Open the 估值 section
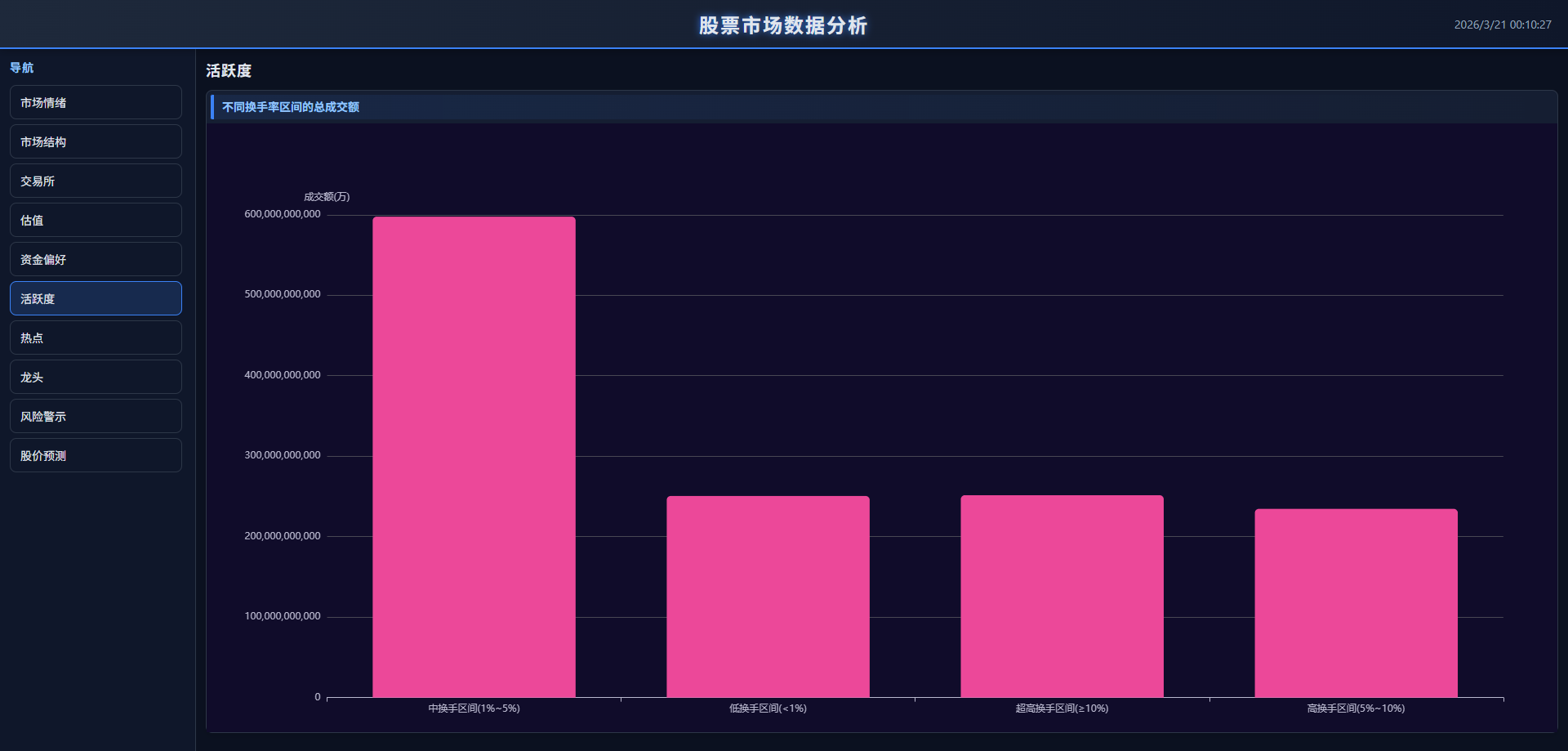Screen dimensions: 1568x751 pos(96,221)
